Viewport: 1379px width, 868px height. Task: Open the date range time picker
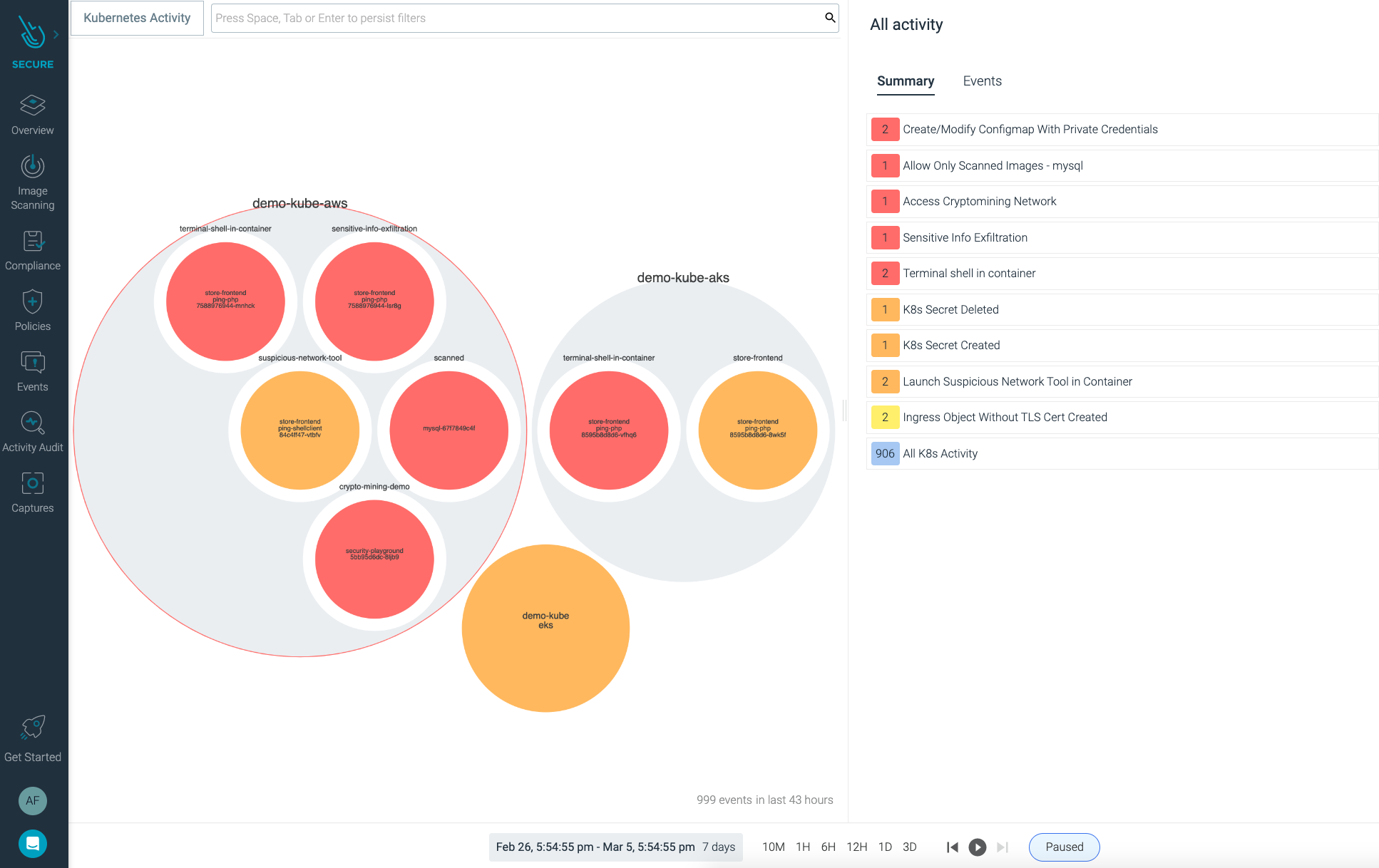coord(615,847)
